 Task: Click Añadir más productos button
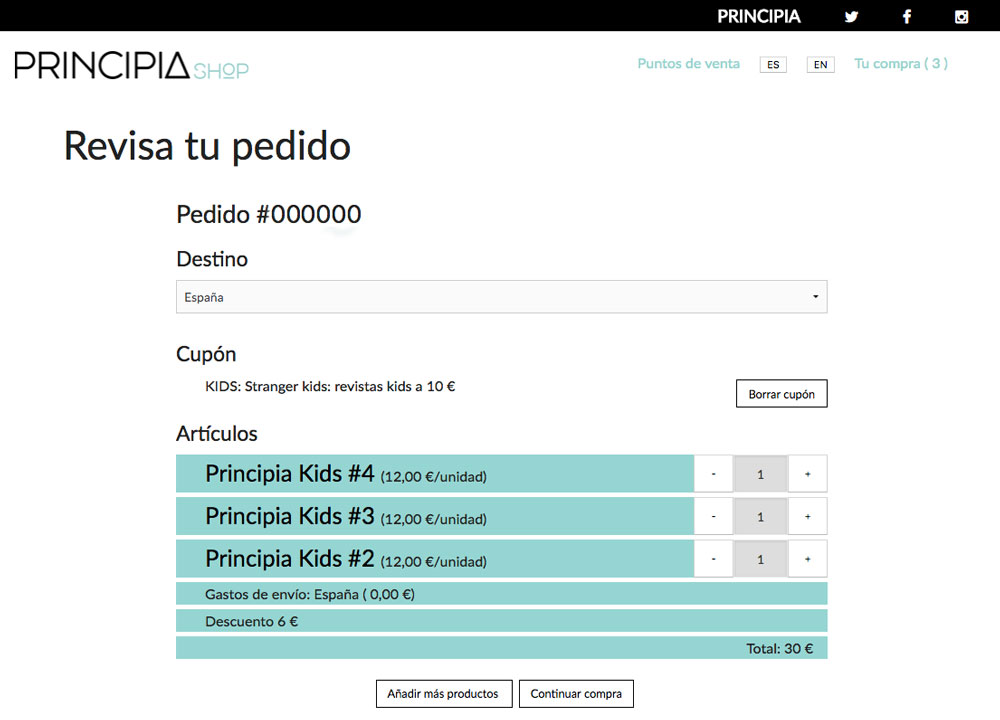click(444, 693)
